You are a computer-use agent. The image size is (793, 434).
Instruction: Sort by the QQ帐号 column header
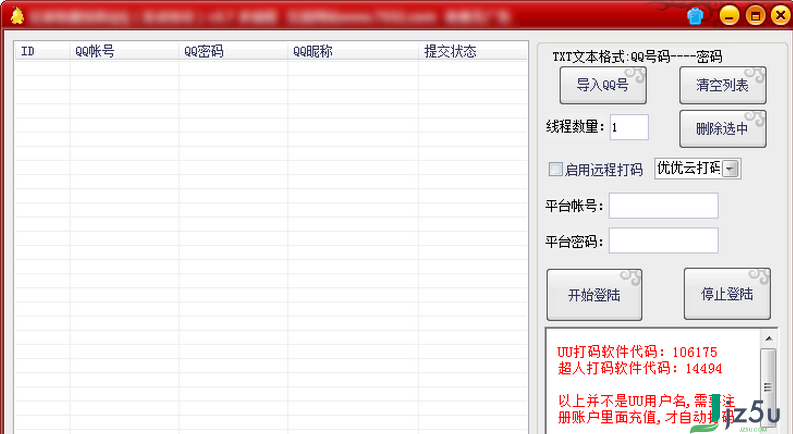[124, 51]
